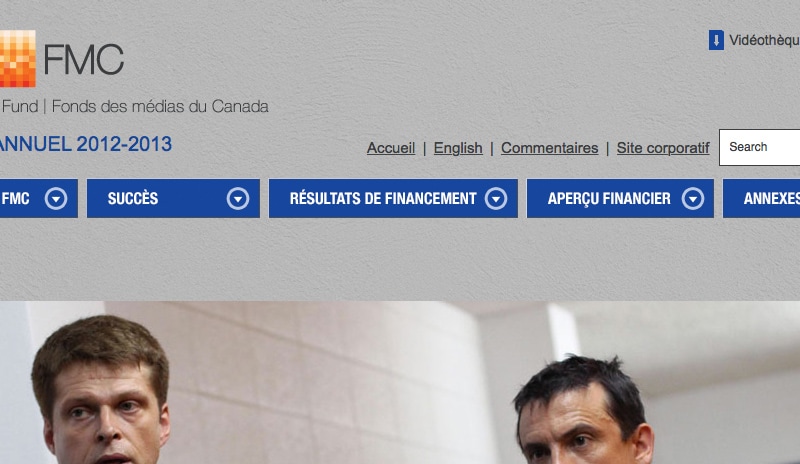
Task: Expand the FMC menu circle arrow
Action: pyautogui.click(x=56, y=199)
